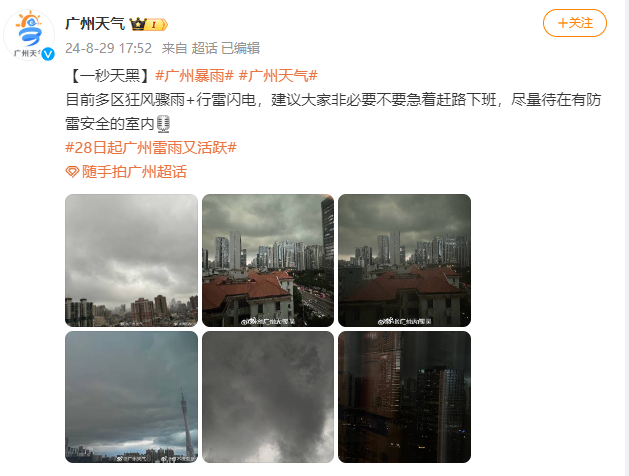Follow the account with +关注 button
The width and height of the screenshot is (629, 476).
click(574, 23)
